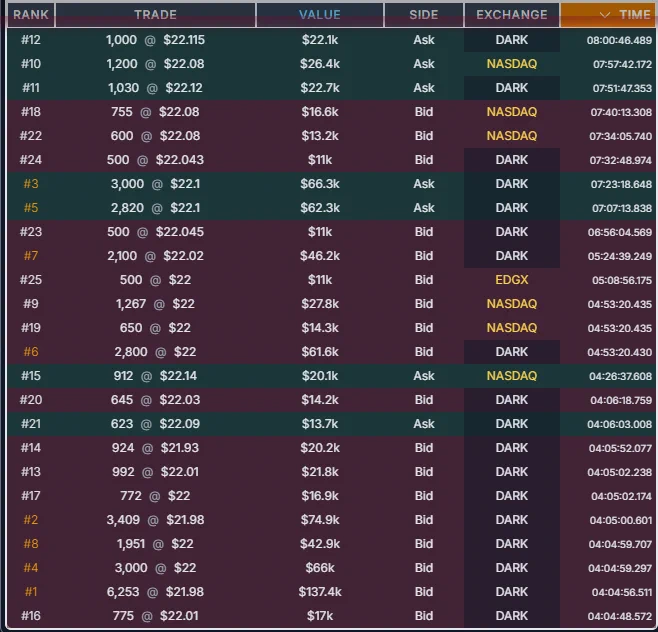Screen dimensions: 658x632
Task: Click time 04:04:48.572
Action: 620,616
